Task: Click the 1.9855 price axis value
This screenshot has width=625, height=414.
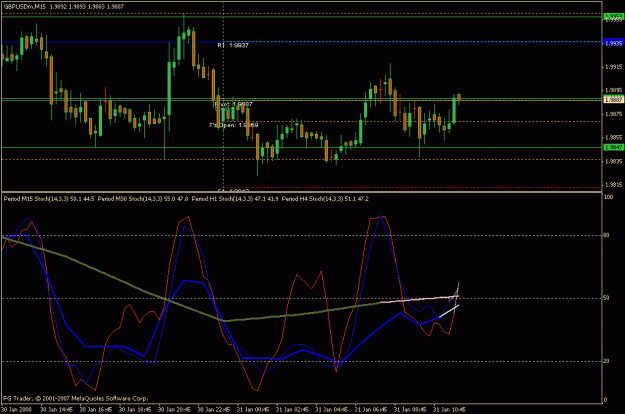Action: point(614,137)
